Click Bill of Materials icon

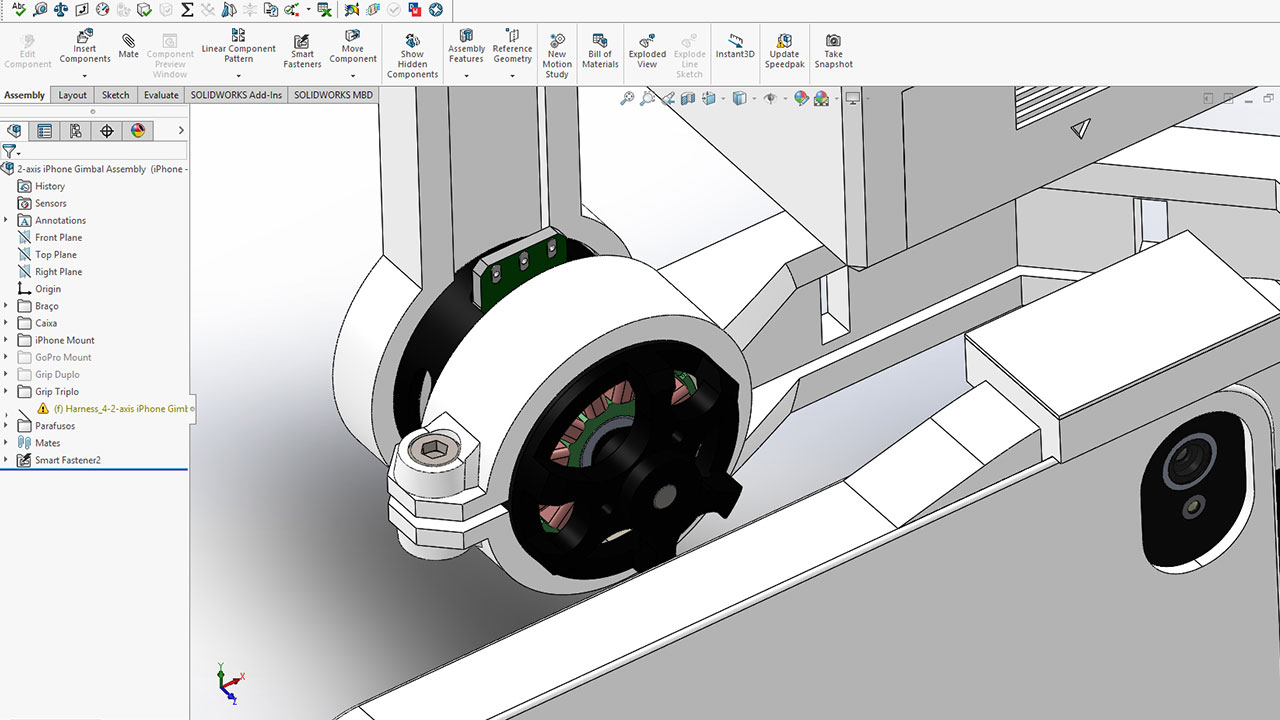(600, 50)
